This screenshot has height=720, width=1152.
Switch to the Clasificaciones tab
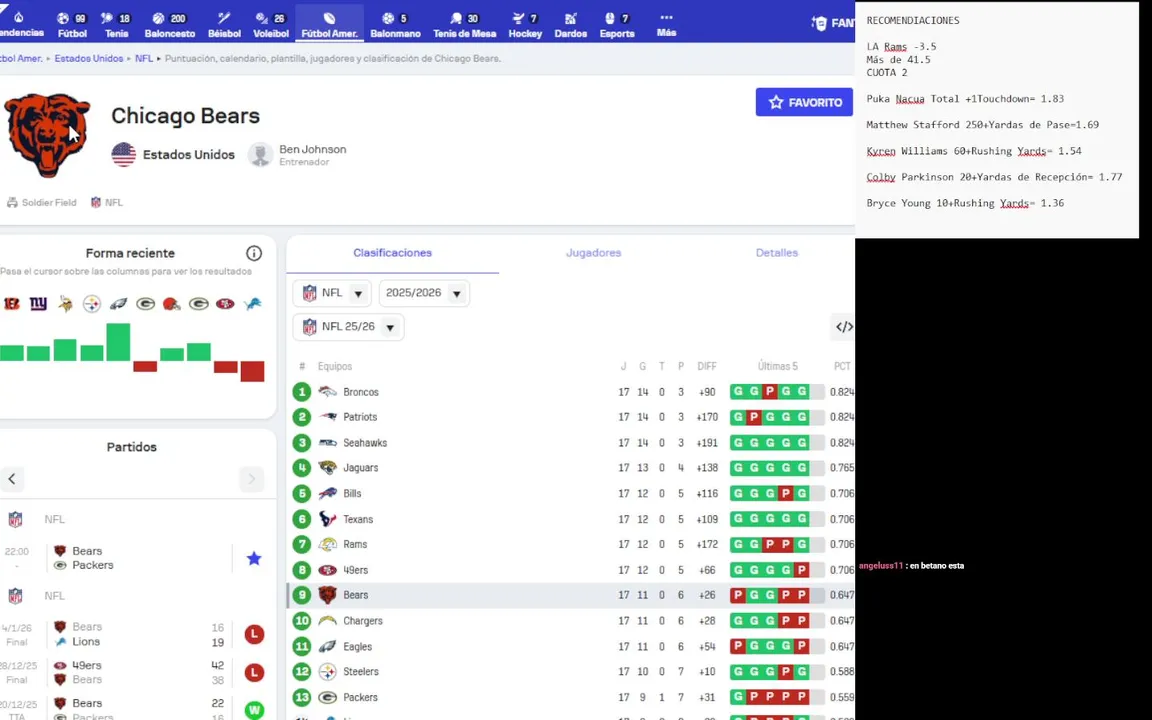point(392,253)
